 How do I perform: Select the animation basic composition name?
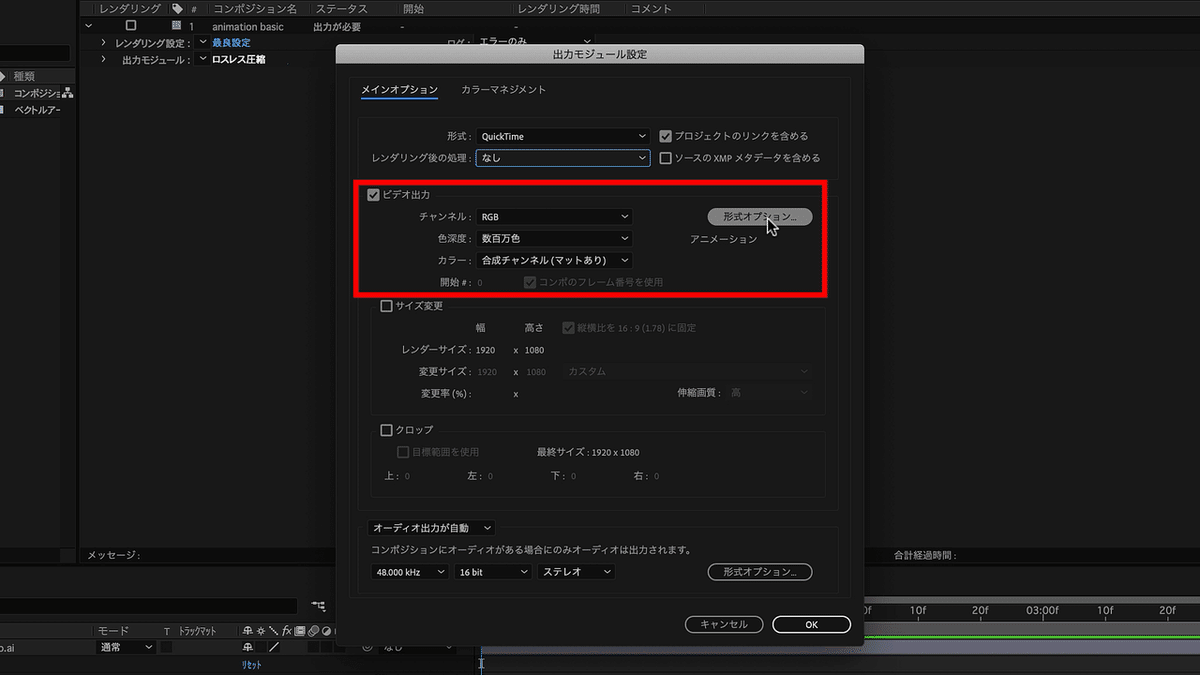(248, 26)
